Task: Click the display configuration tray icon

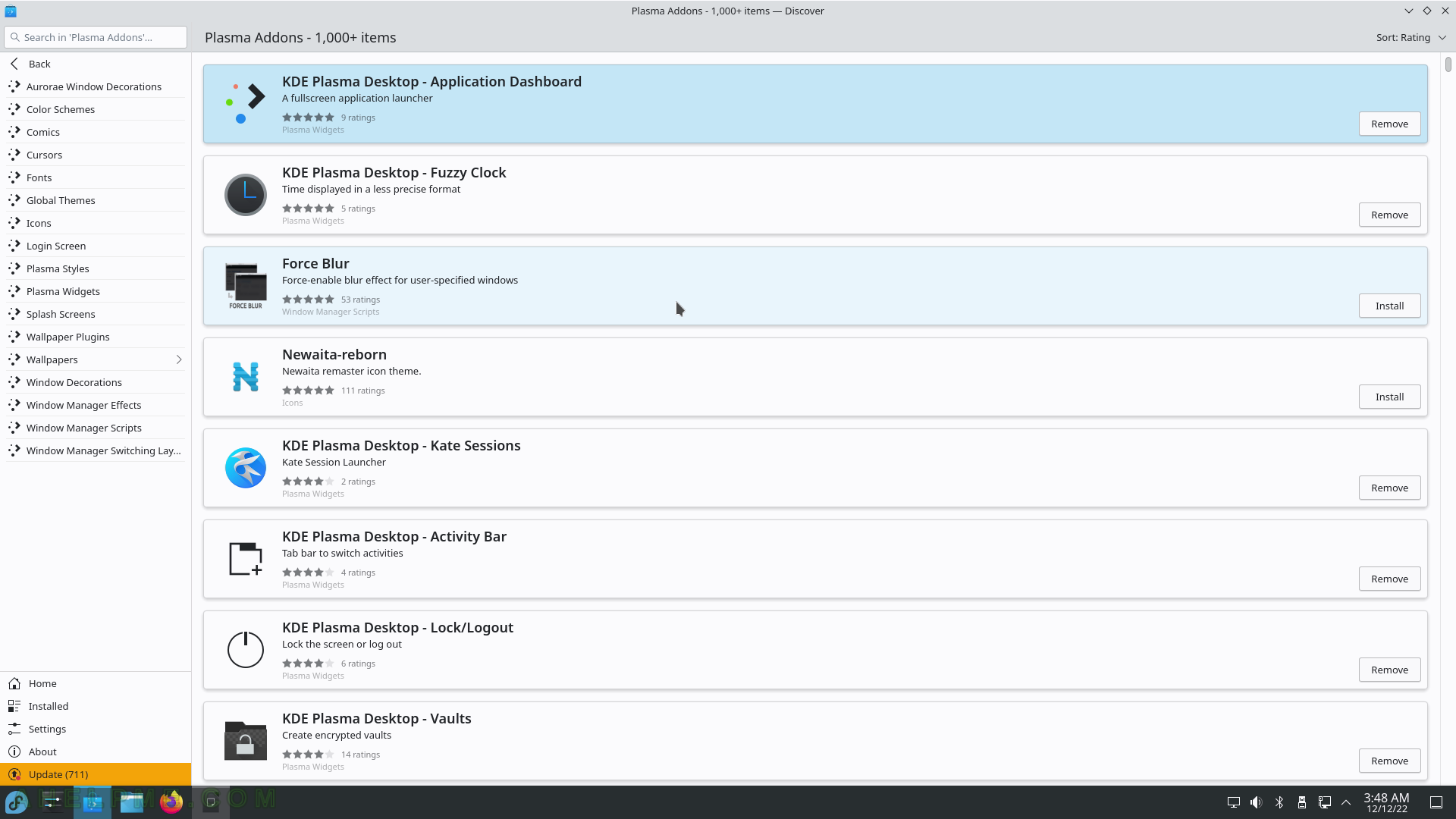Action: pyautogui.click(x=1234, y=802)
